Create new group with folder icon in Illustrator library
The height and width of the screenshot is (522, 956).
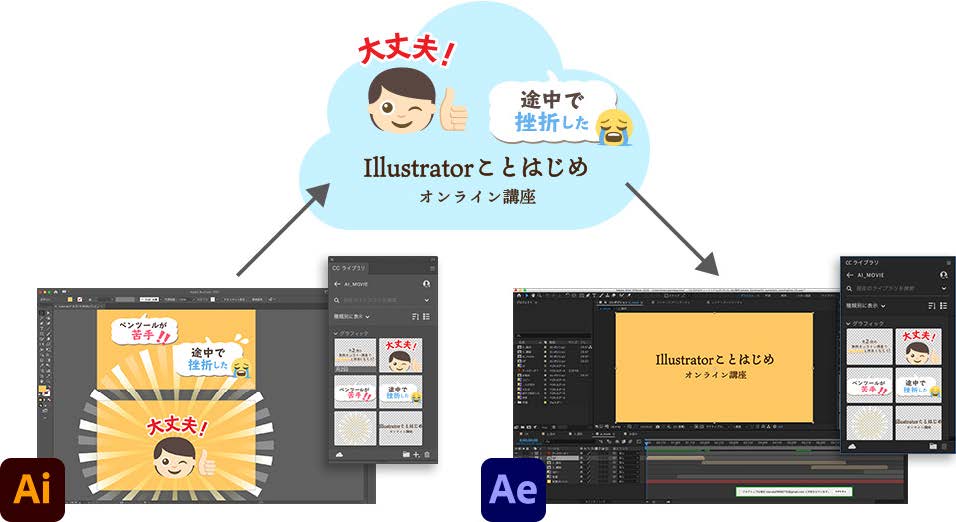(x=406, y=454)
